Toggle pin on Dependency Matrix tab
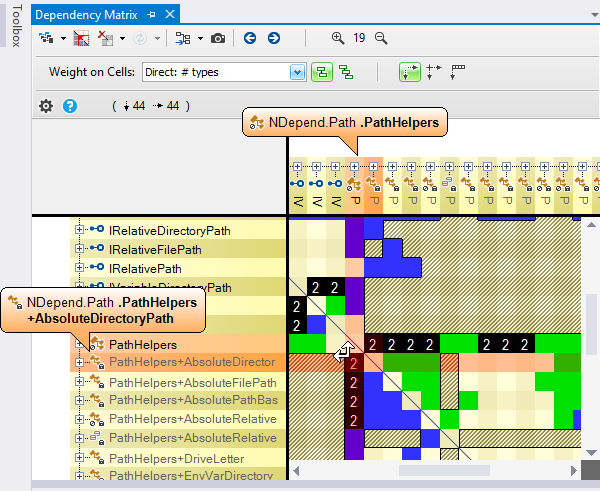This screenshot has width=600, height=491. 151,15
